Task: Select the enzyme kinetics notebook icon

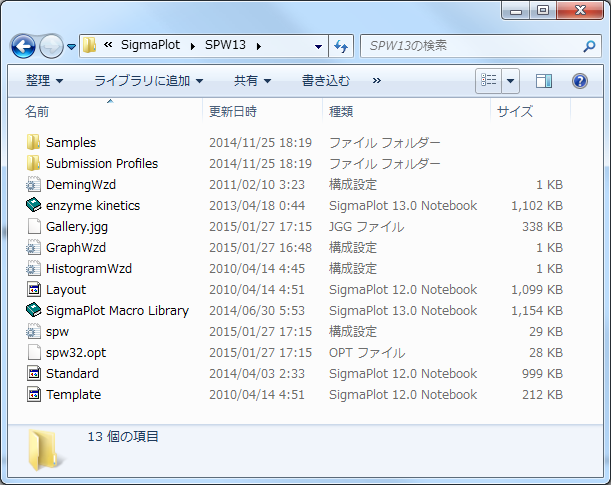Action: tap(34, 205)
